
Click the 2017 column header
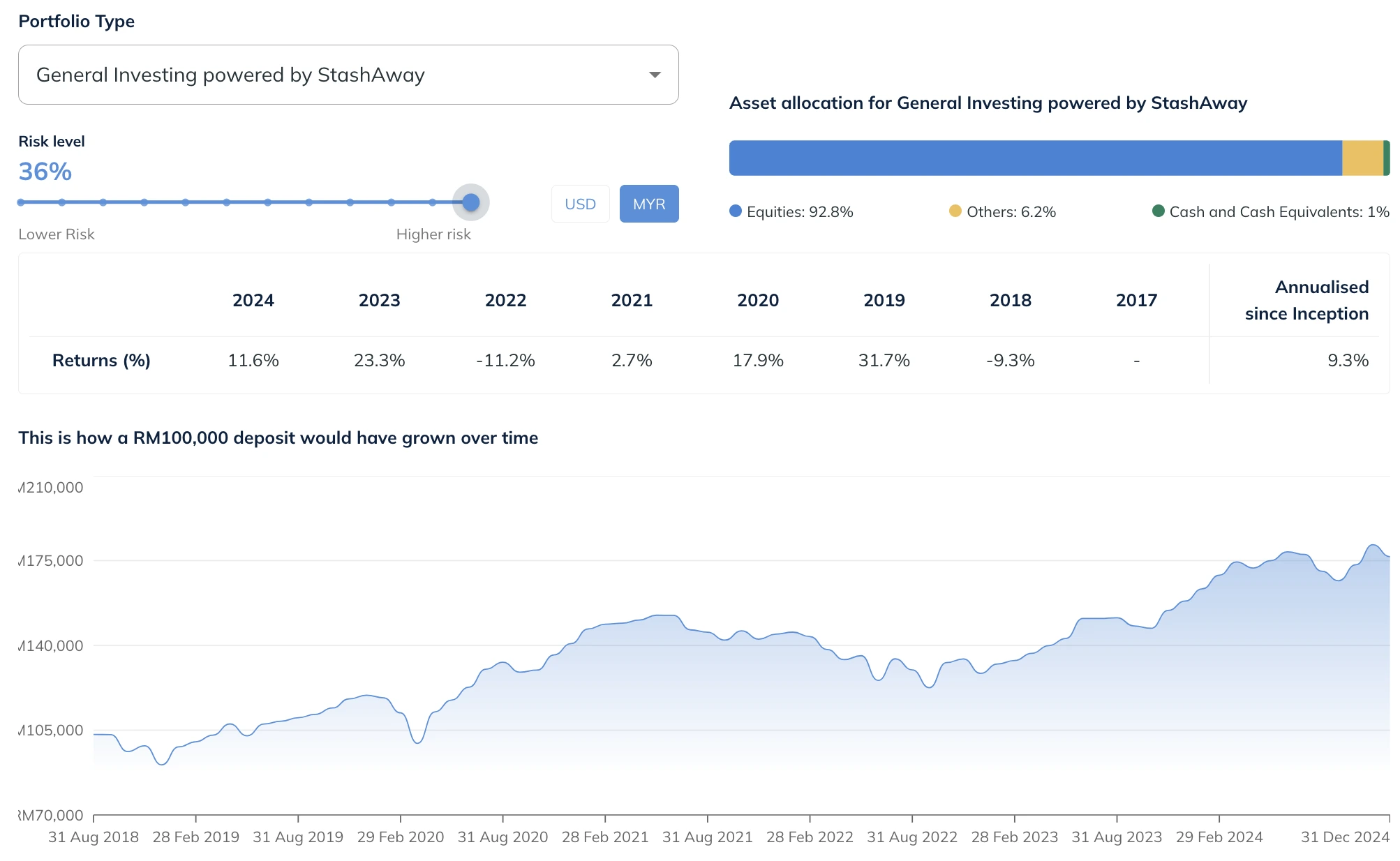[1137, 300]
